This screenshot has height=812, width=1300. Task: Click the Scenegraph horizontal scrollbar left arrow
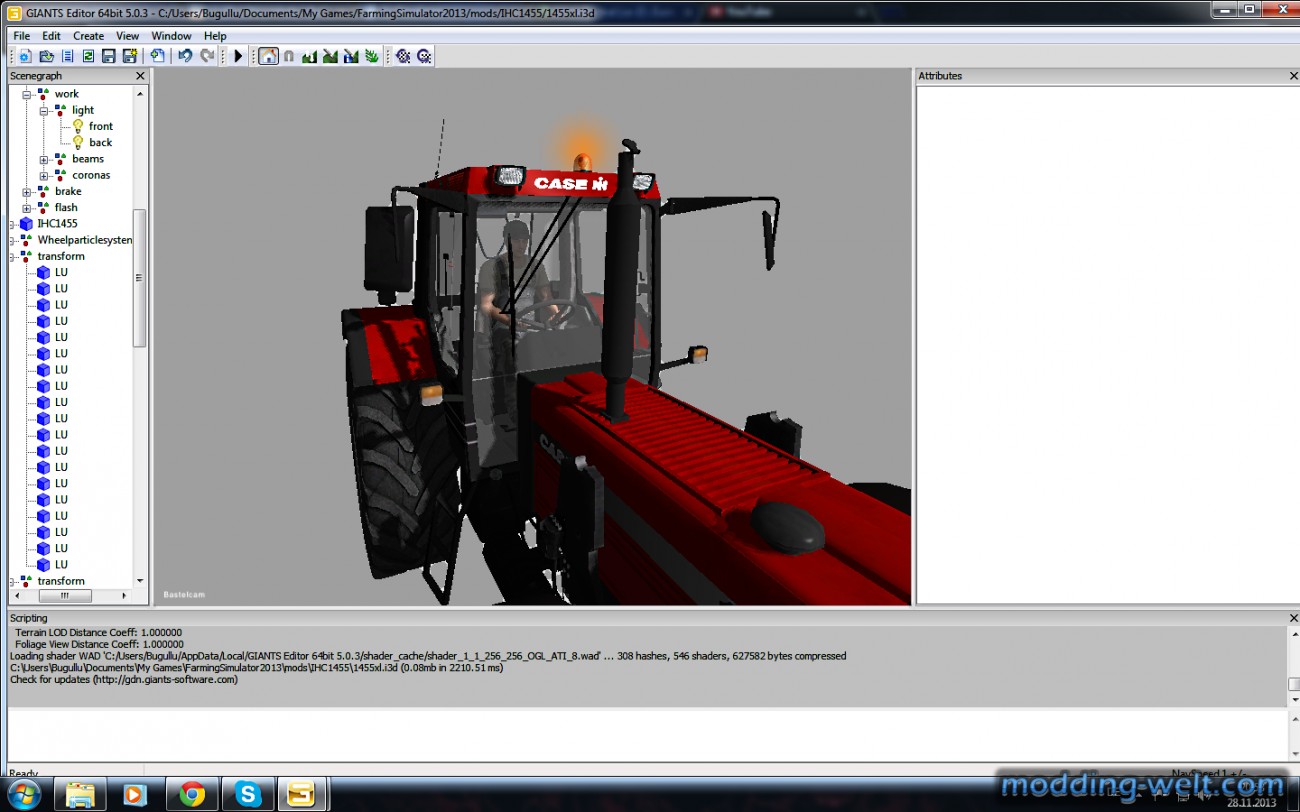click(15, 595)
